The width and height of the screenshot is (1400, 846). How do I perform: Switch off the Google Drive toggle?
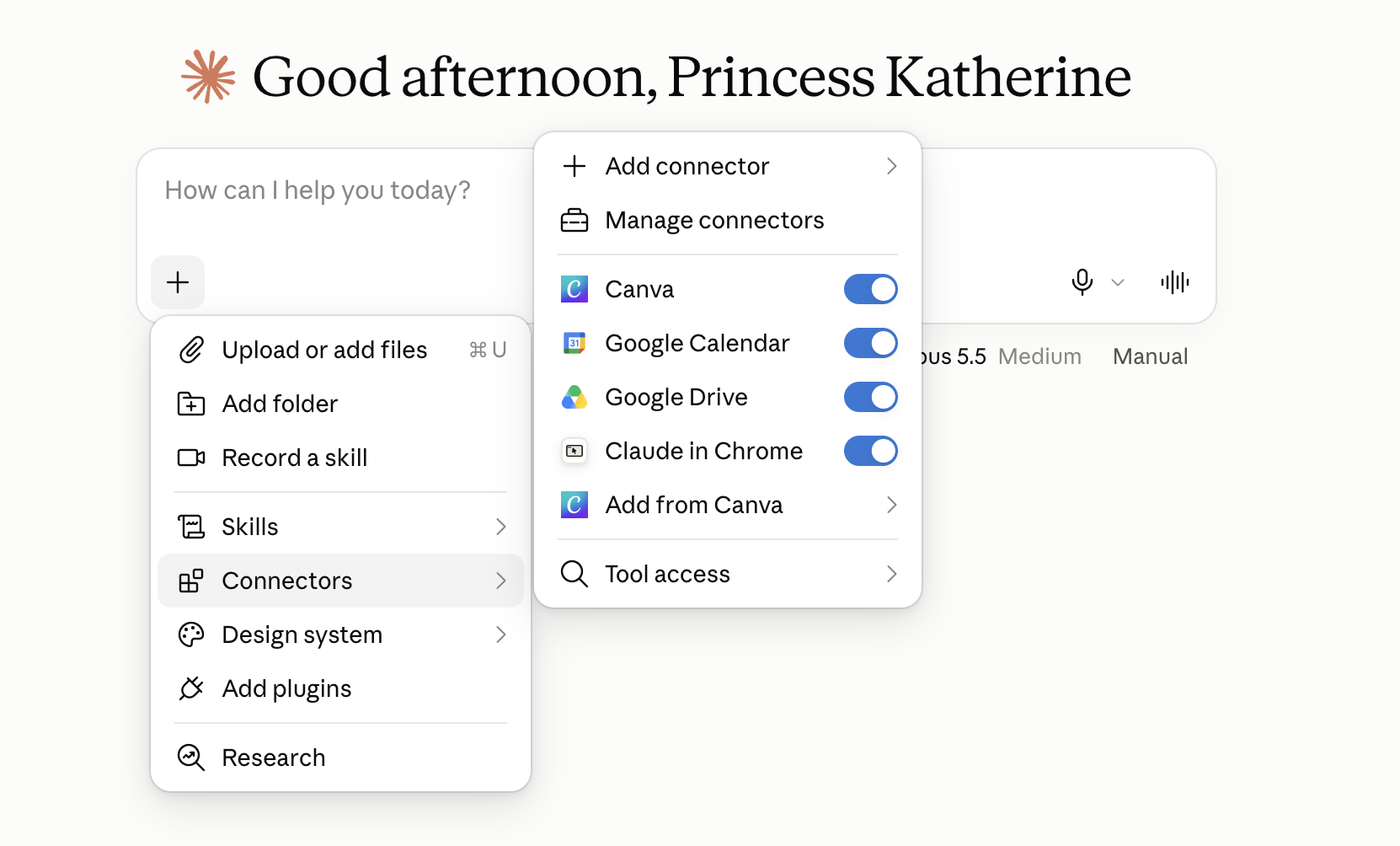871,397
